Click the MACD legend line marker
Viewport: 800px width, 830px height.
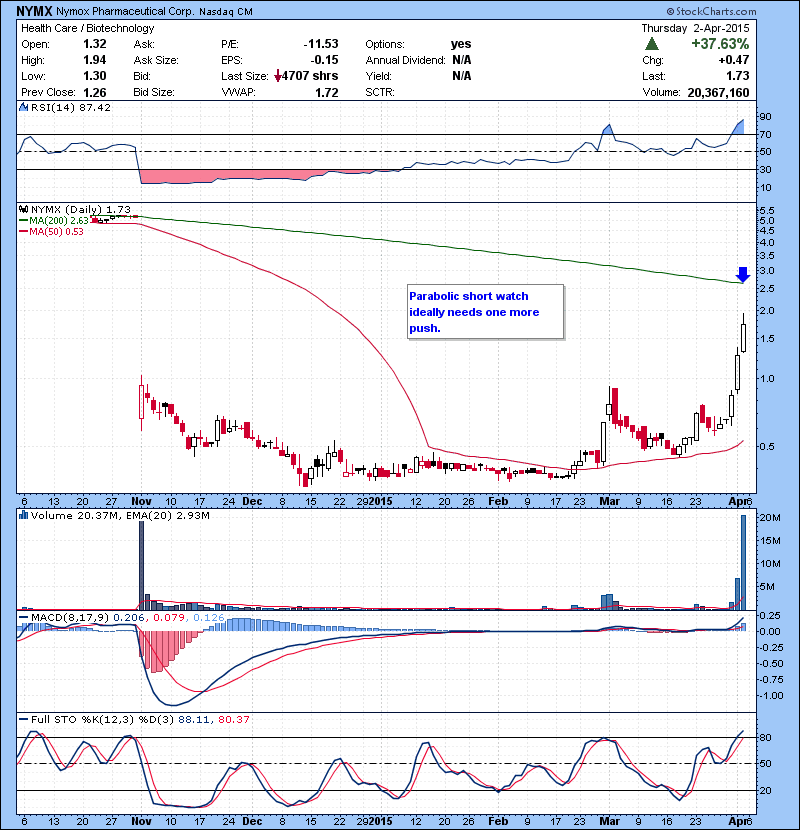23,617
